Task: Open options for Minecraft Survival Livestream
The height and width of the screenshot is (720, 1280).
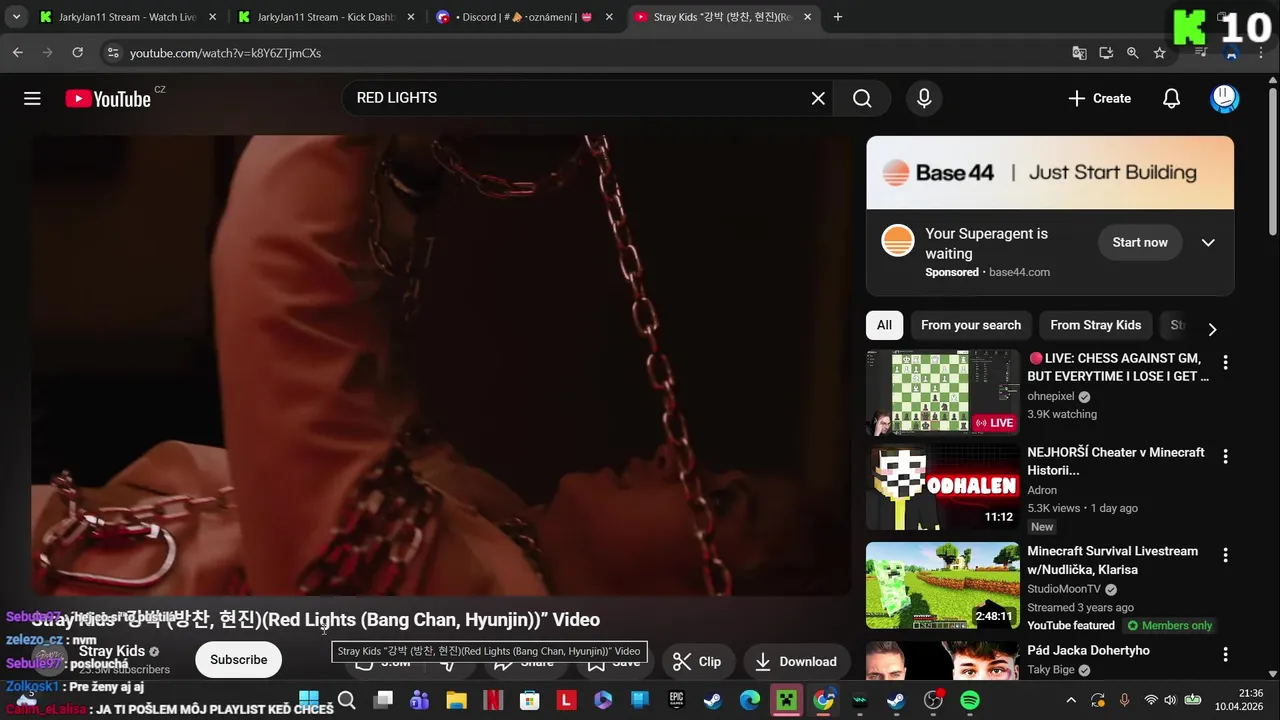Action: (1226, 555)
